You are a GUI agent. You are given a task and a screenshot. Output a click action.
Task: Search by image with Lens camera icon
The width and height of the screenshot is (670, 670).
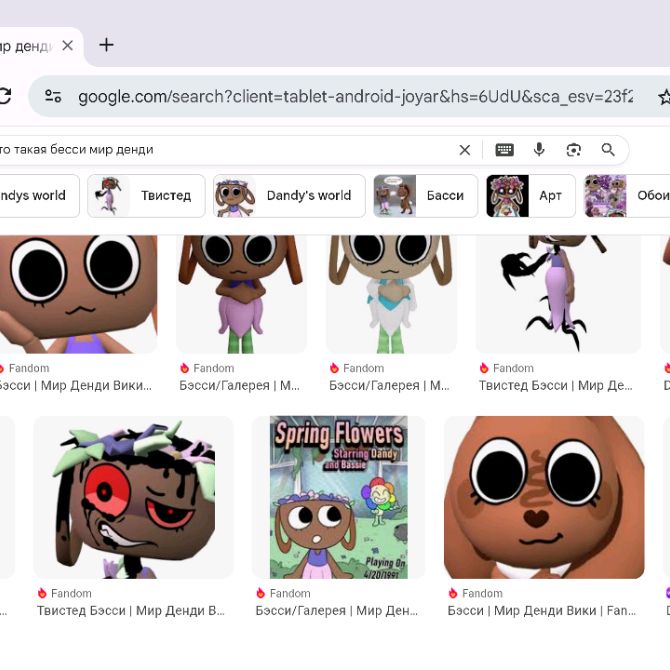[x=573, y=150]
